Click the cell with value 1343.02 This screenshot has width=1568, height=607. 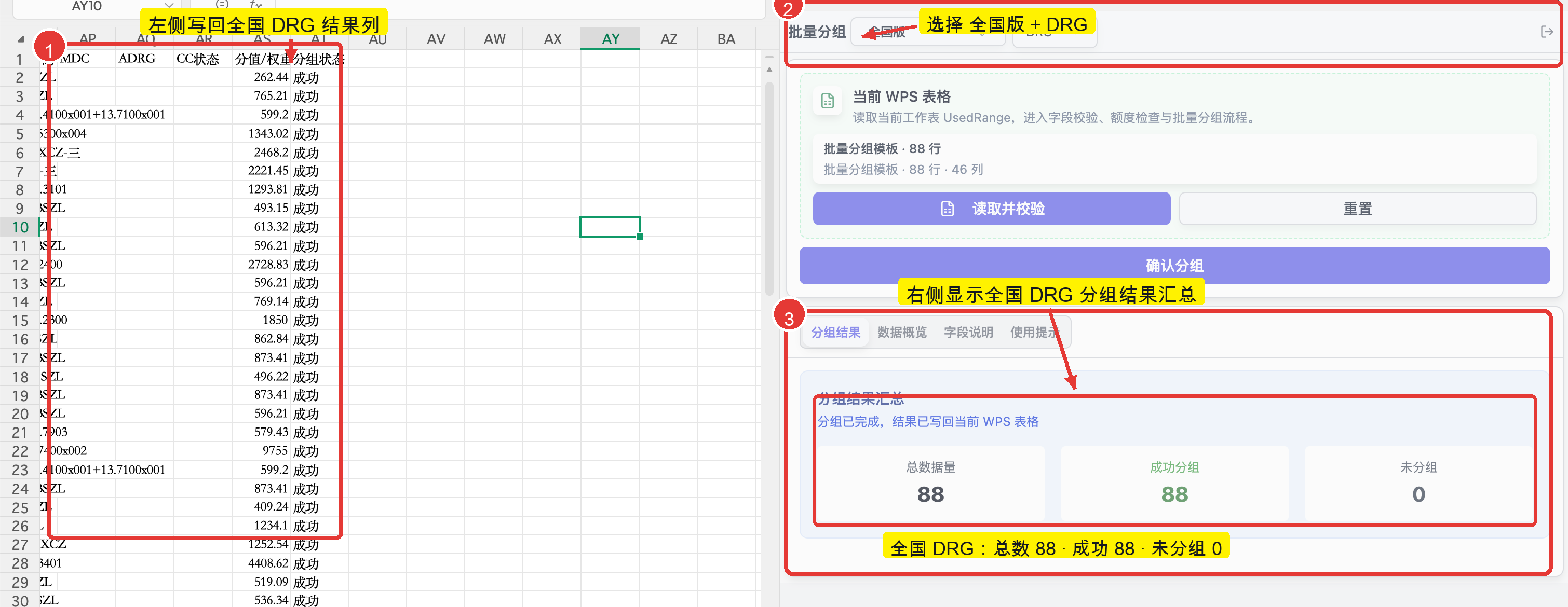[x=261, y=133]
